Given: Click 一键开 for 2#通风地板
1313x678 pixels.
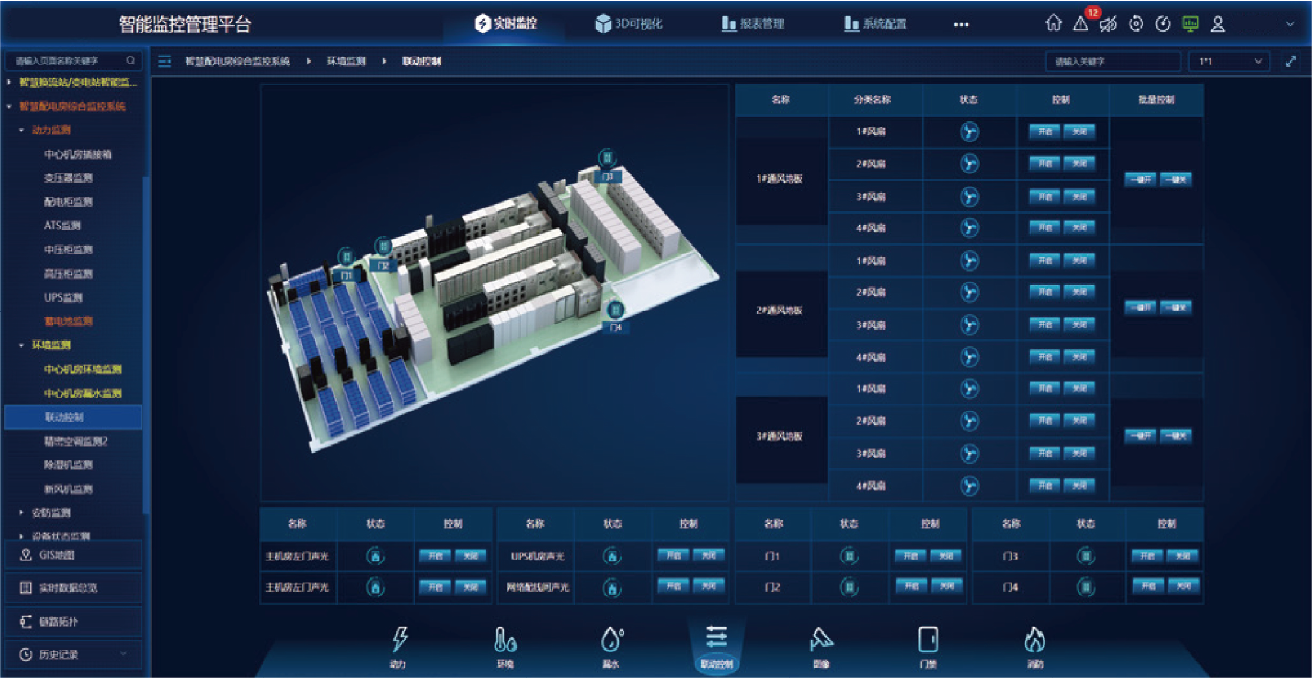Looking at the screenshot, I should (x=1140, y=308).
